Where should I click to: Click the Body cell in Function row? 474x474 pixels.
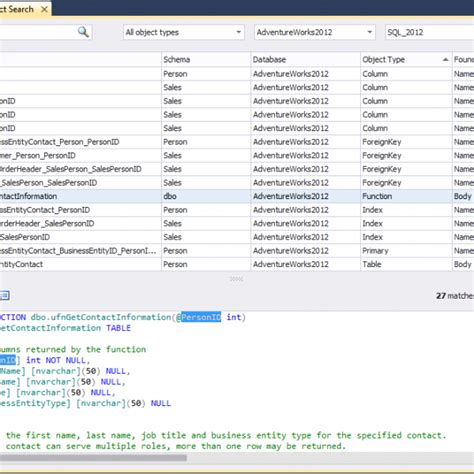click(x=462, y=196)
